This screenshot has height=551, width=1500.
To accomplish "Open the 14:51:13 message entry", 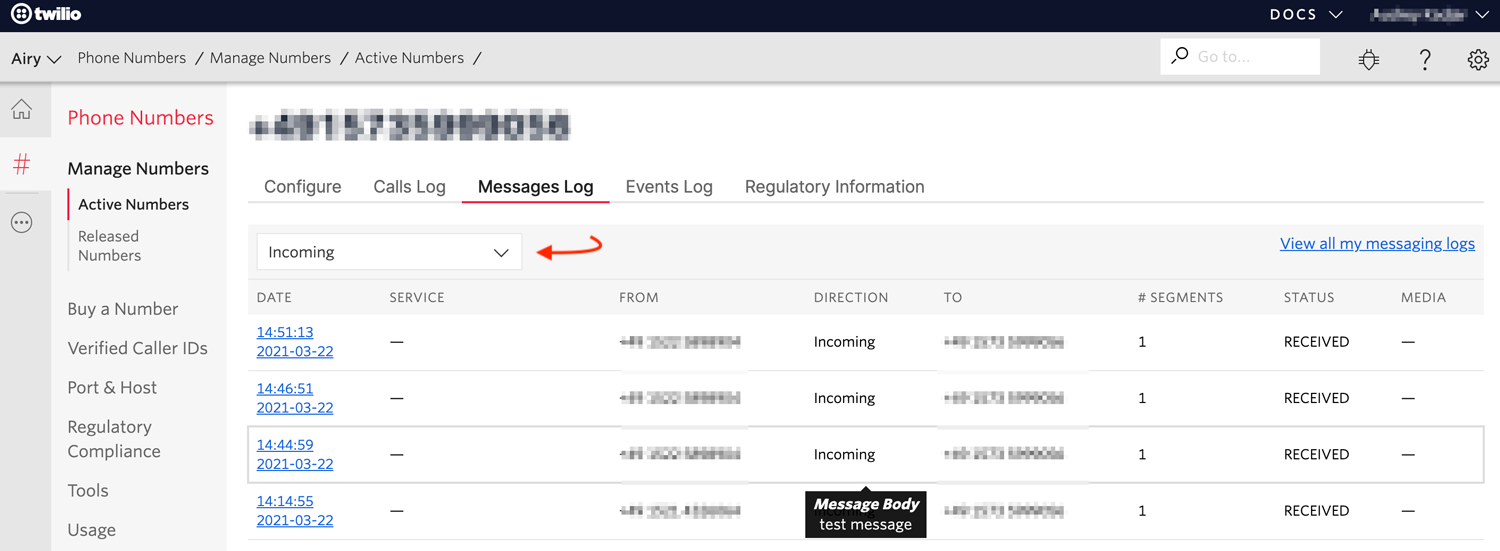I will (285, 332).
